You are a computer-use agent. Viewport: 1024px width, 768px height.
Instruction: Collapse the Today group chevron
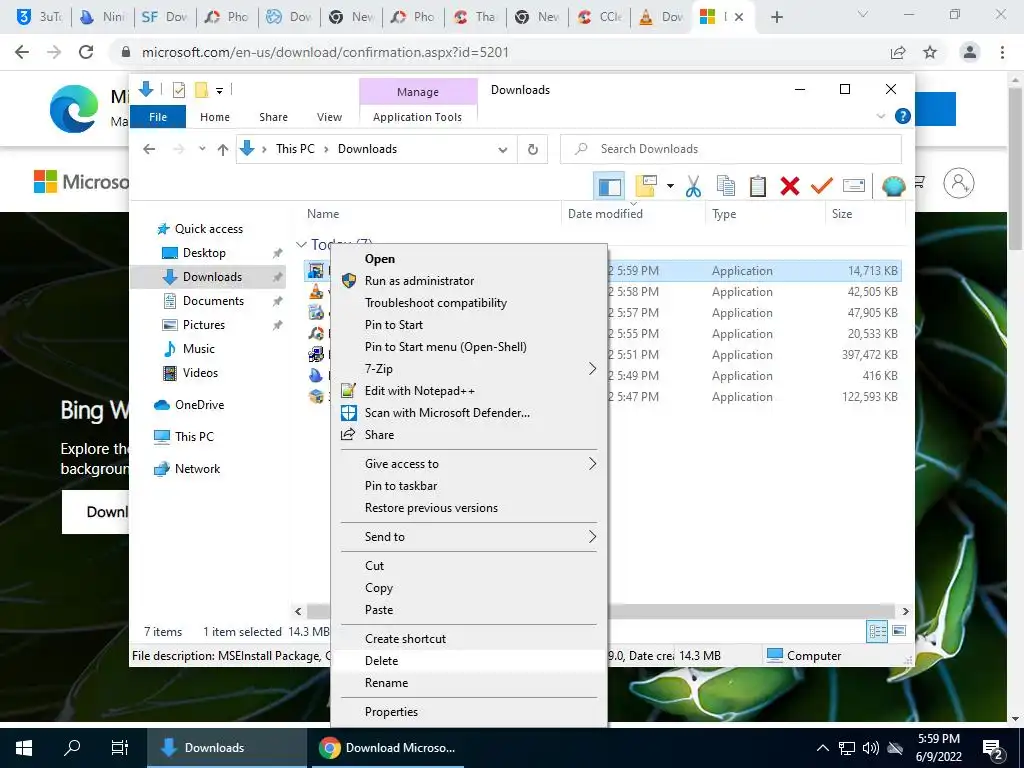pyautogui.click(x=301, y=245)
